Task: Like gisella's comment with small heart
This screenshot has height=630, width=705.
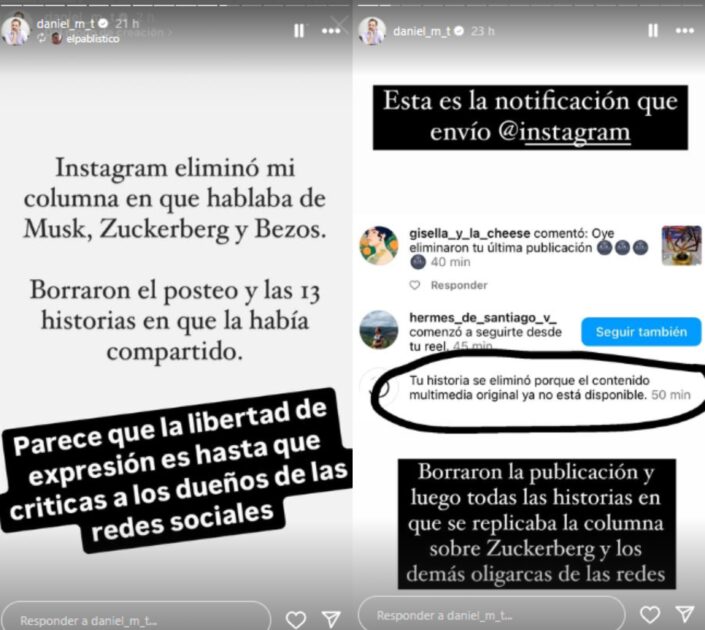Action: pos(415,285)
